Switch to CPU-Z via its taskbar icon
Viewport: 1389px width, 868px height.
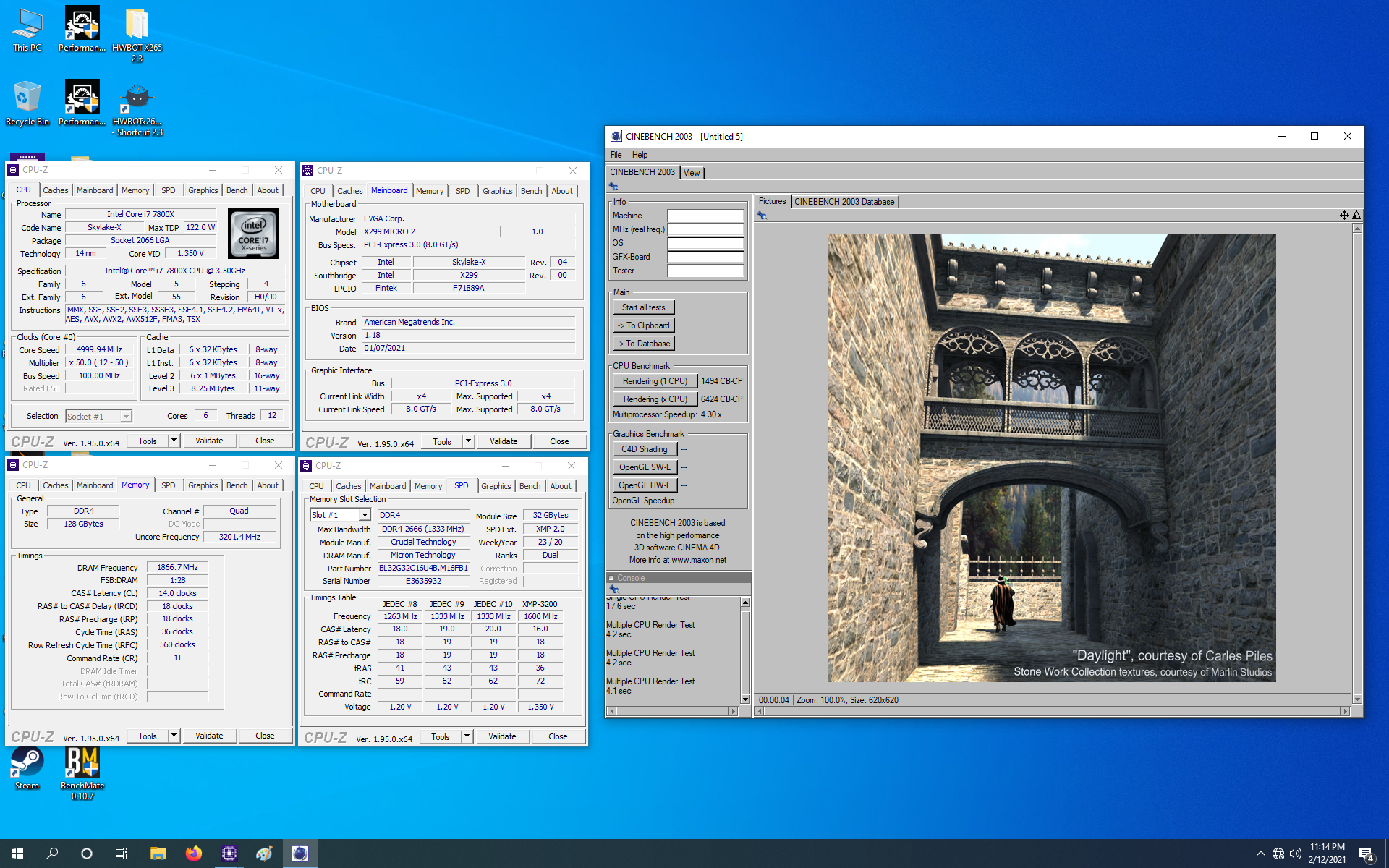[x=229, y=854]
